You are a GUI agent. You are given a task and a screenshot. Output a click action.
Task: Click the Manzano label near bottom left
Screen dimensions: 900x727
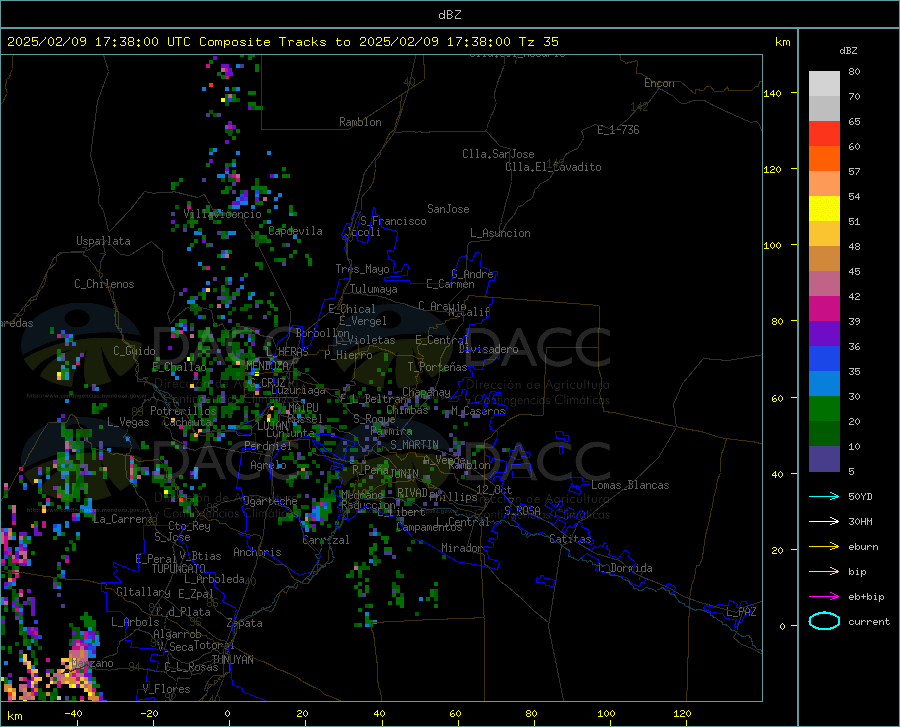[x=92, y=663]
